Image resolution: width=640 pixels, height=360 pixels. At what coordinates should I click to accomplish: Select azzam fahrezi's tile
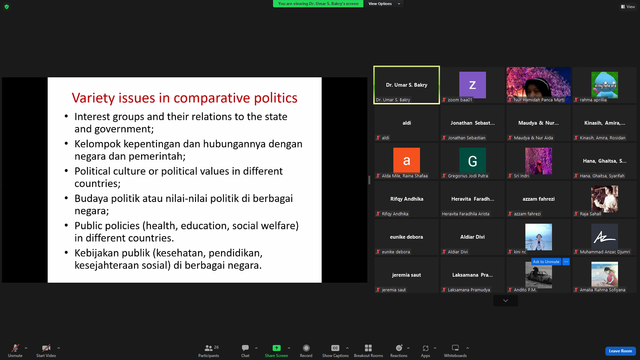click(538, 199)
